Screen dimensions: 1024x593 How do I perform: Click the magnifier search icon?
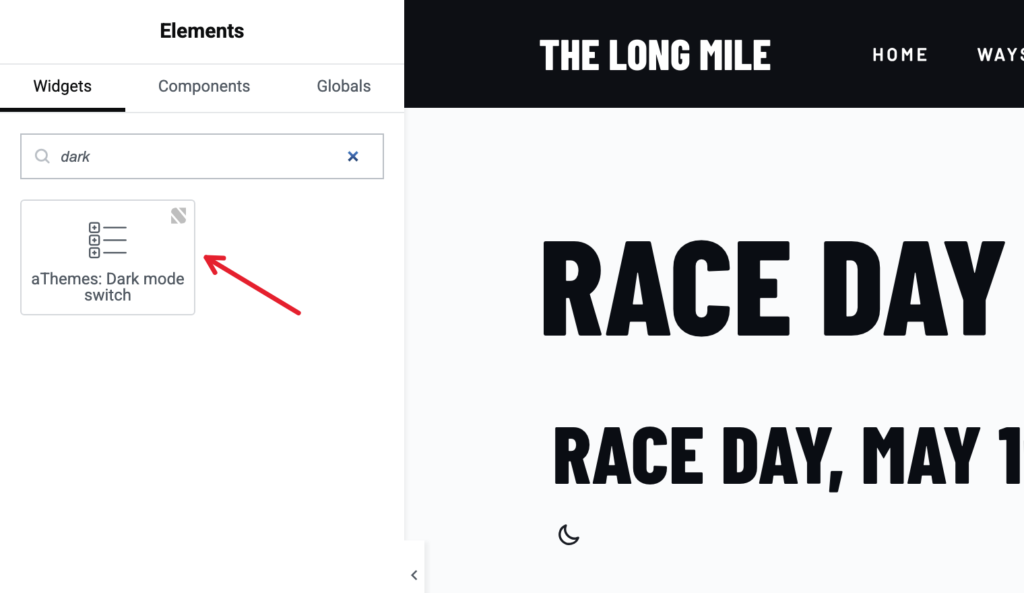tap(42, 156)
